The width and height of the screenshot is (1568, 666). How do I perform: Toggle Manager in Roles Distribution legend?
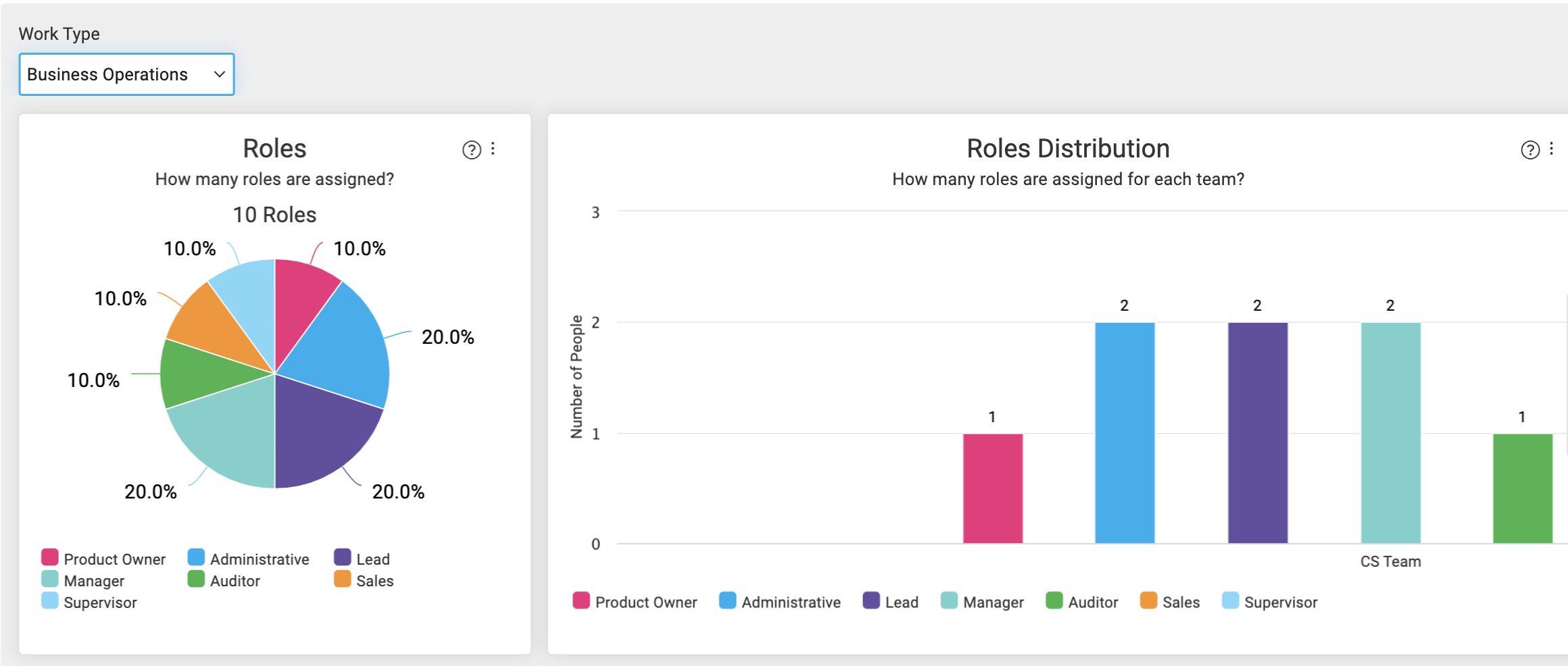(x=983, y=602)
